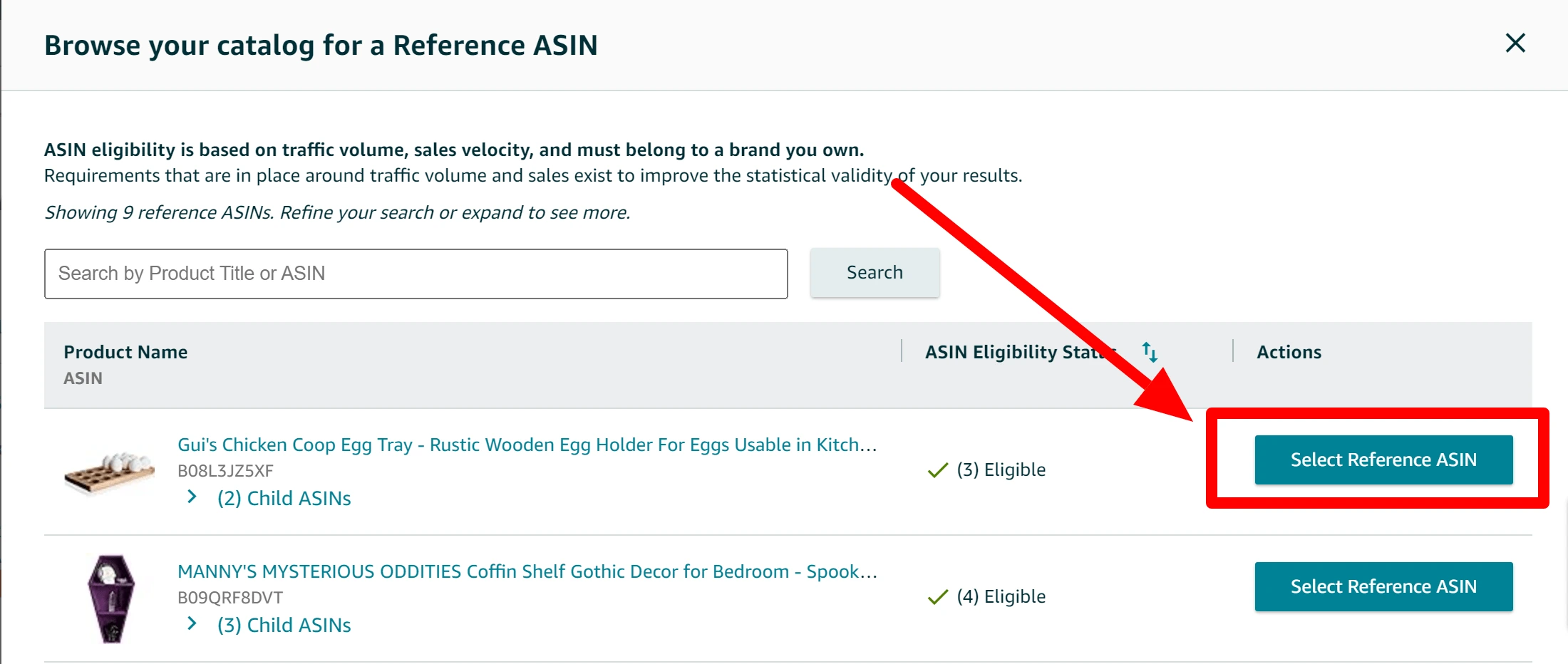
Task: Click the Search by Product Title field
Action: pyautogui.click(x=416, y=274)
